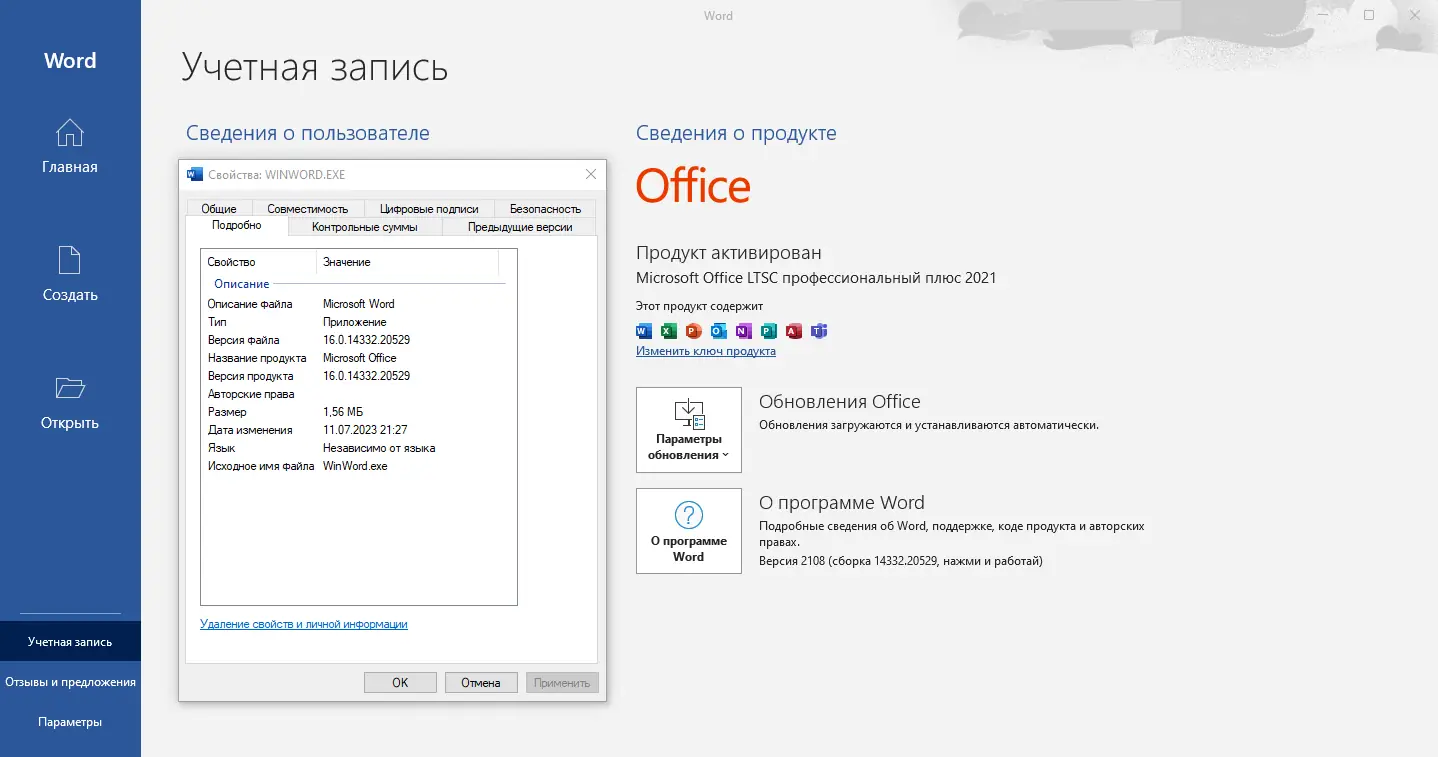Go to Главная in the Word sidebar
Screen dimensions: 1438x757
coord(70,147)
